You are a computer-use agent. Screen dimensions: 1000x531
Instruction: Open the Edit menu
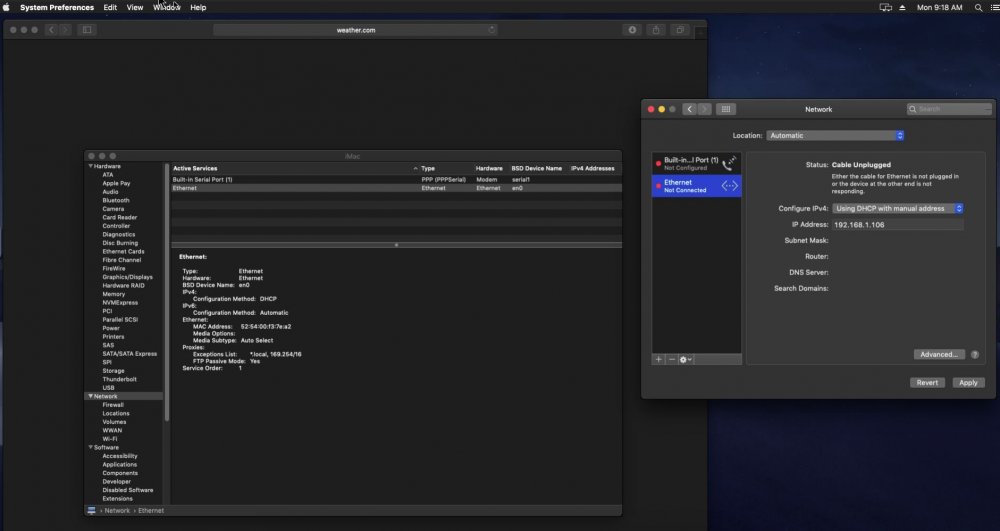[x=110, y=8]
